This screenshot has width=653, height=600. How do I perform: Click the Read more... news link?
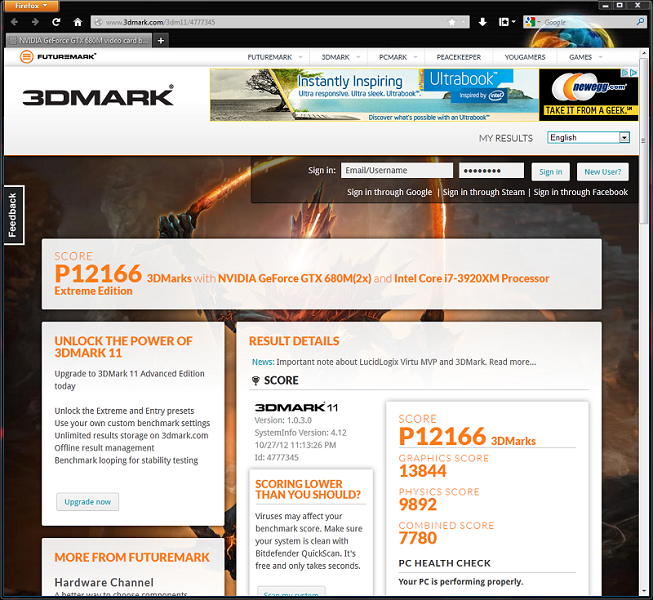(512, 362)
